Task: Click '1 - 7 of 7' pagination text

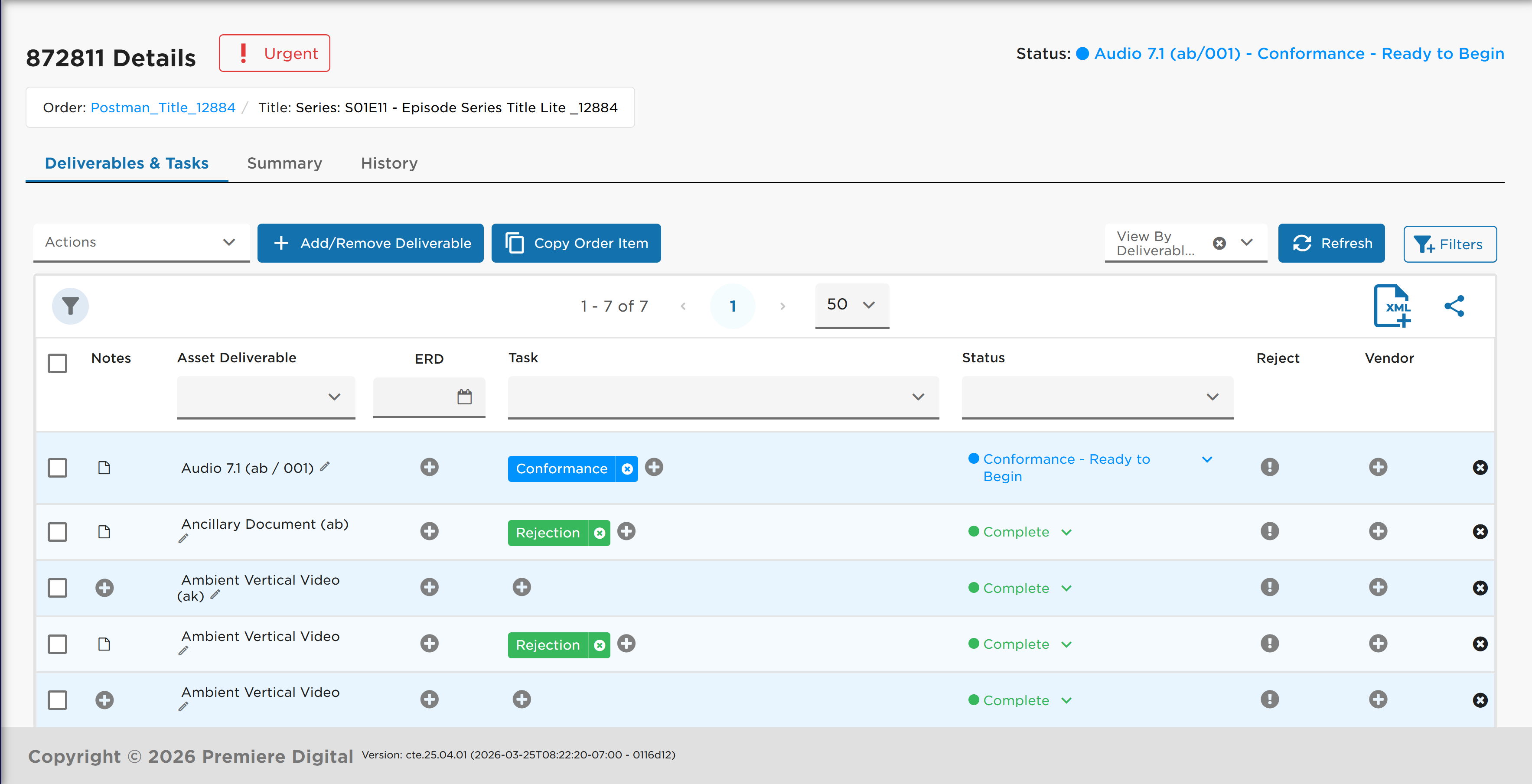Action: tap(614, 307)
